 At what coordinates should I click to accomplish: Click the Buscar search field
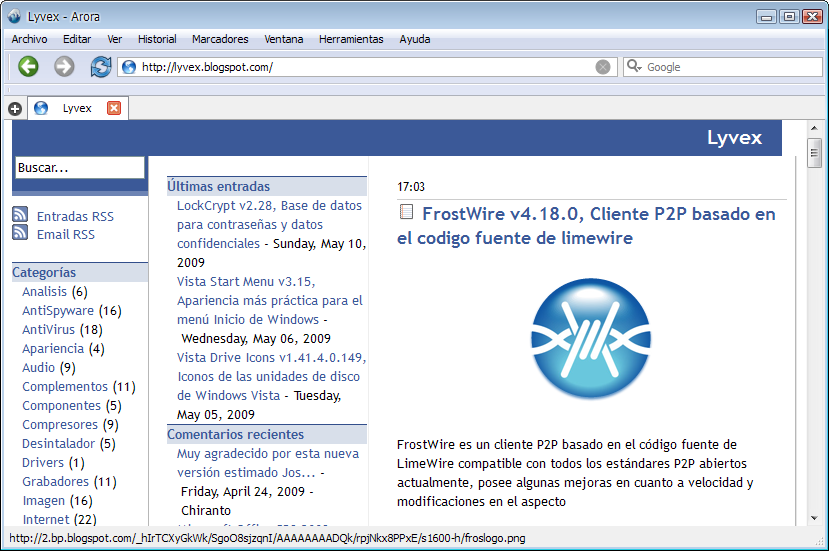coord(80,168)
